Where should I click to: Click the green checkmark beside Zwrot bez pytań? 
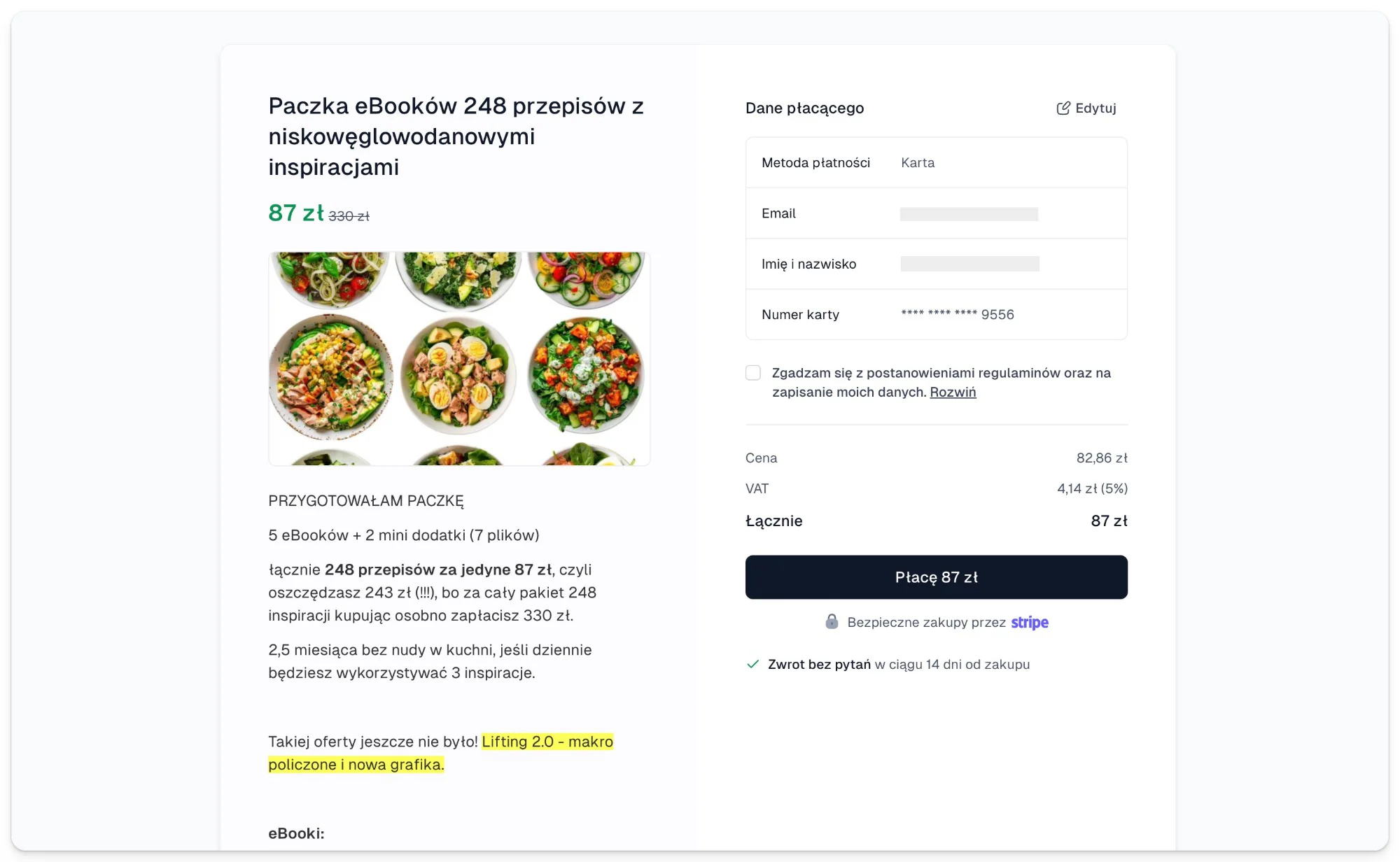pos(753,664)
